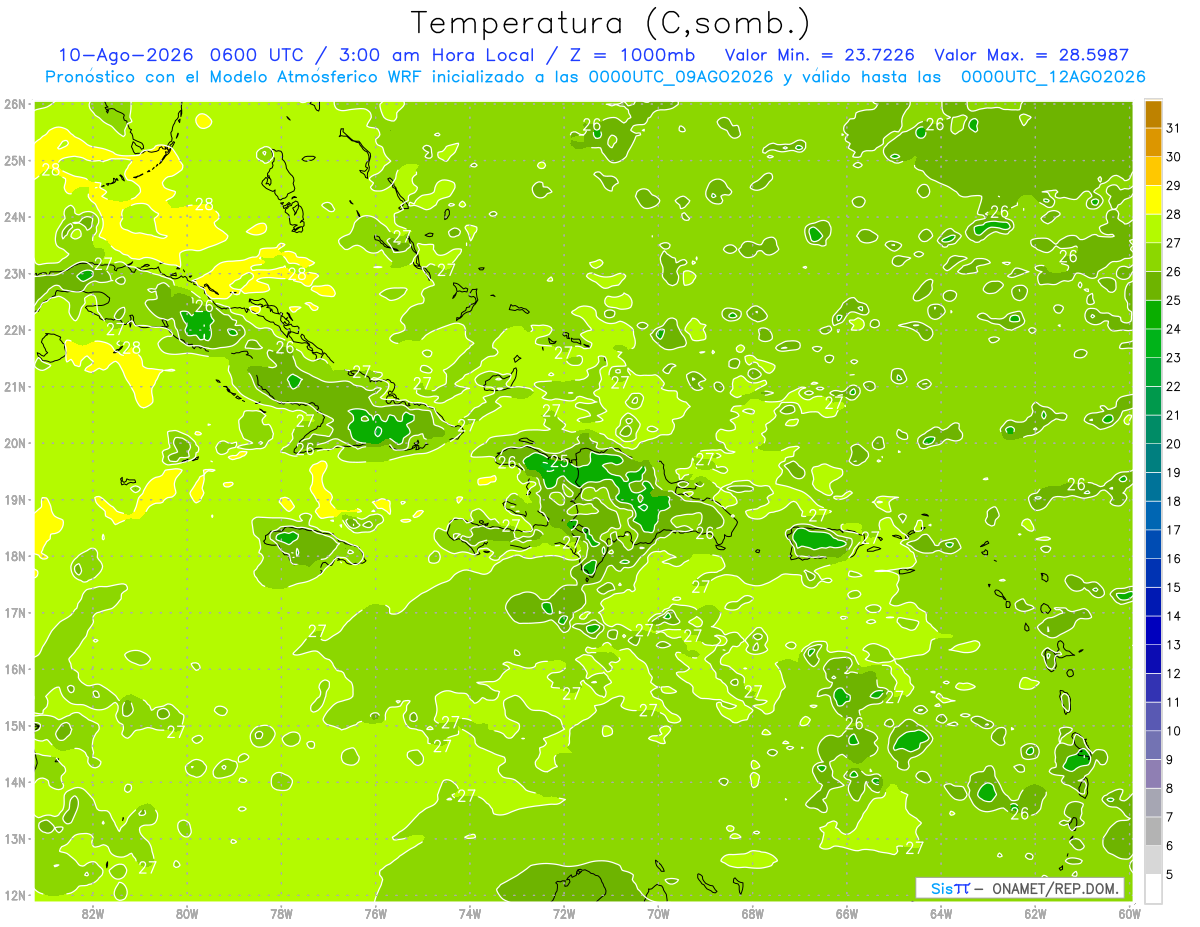Click the '13N' latitude axis label
This screenshot has height=927, width=1200.
(14, 839)
